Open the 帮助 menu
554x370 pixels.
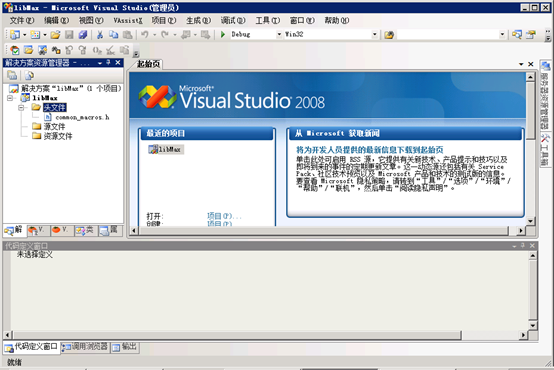[x=337, y=20]
